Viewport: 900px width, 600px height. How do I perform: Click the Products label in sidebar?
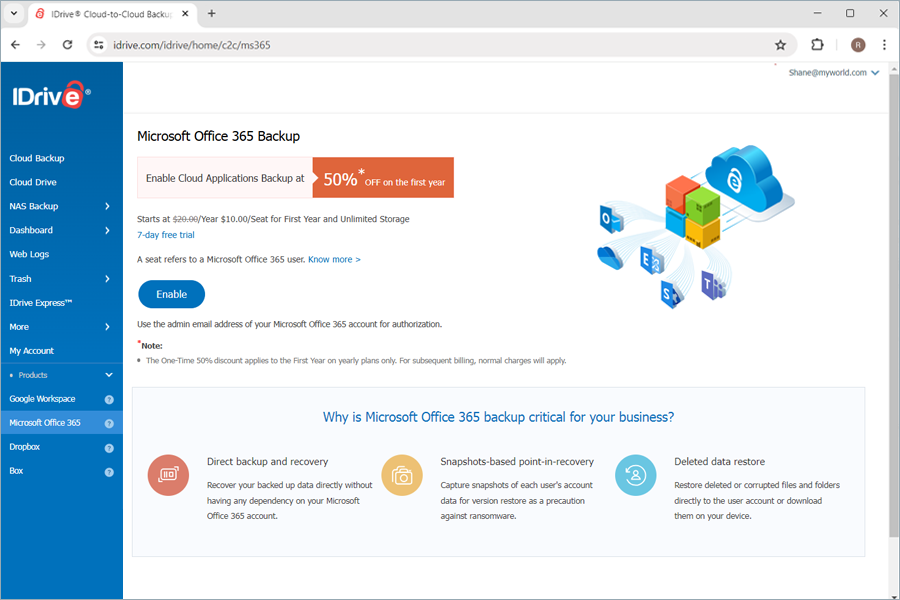coord(33,375)
